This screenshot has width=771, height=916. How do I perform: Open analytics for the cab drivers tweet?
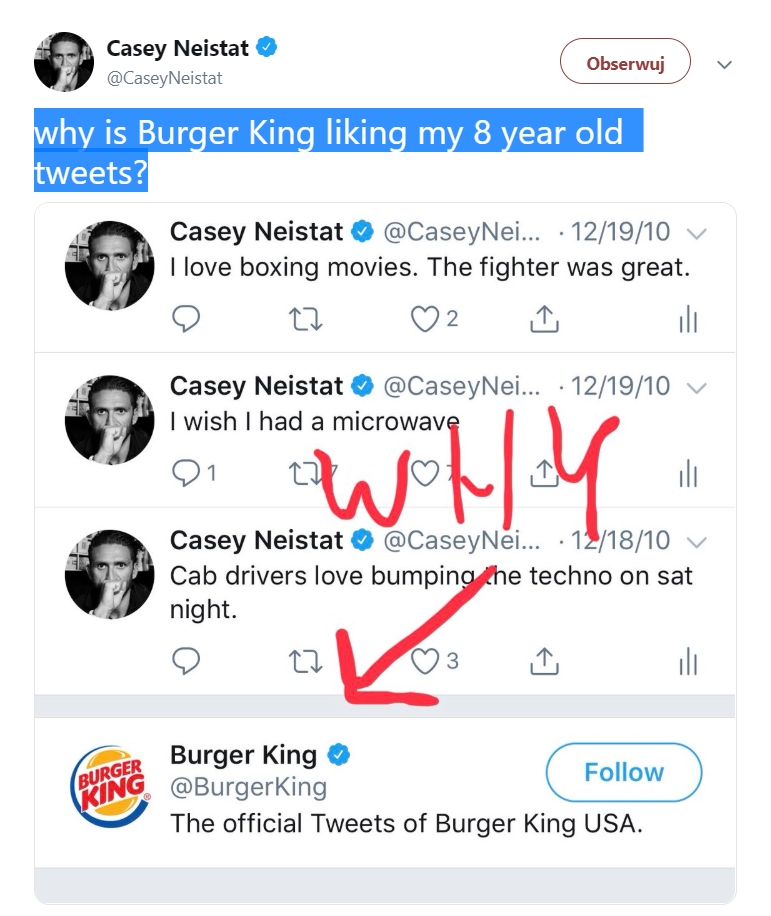[x=688, y=661]
